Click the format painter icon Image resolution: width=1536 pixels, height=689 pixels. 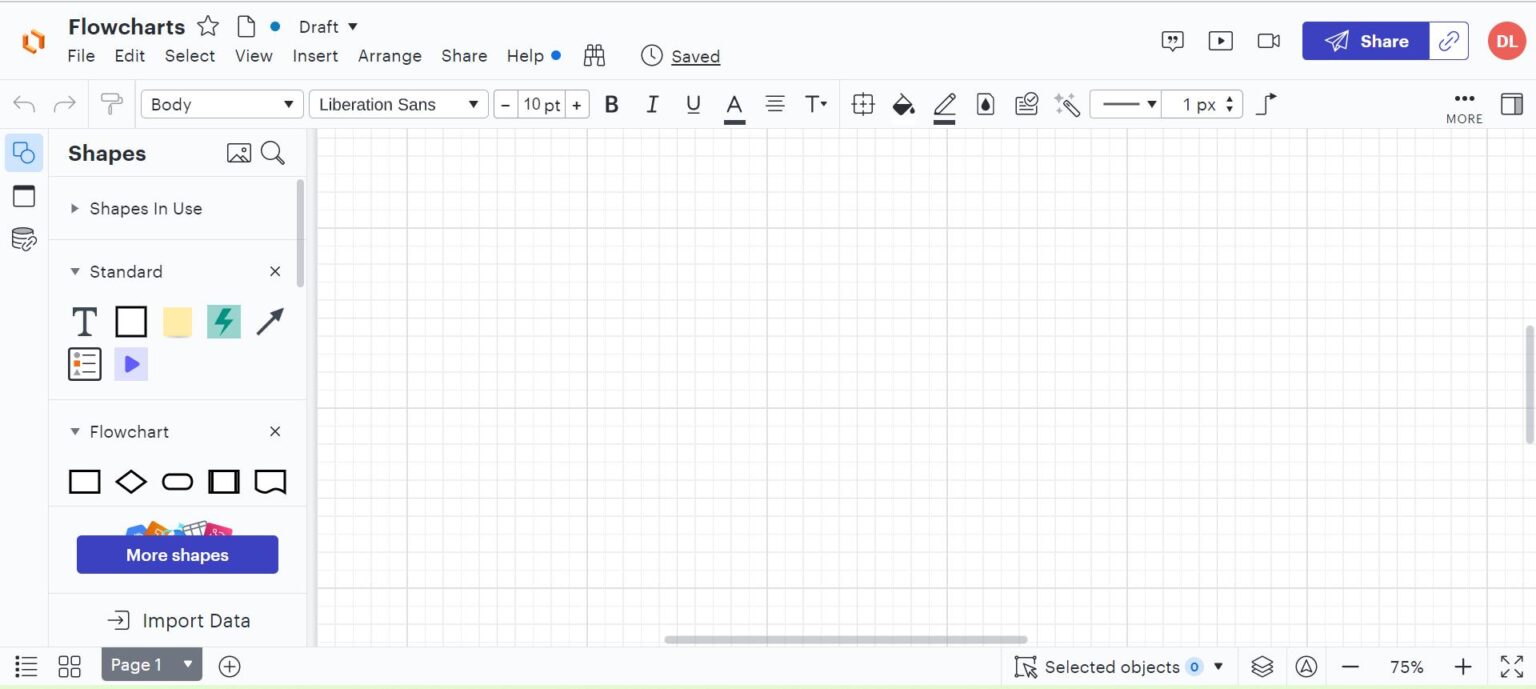[x=112, y=103]
